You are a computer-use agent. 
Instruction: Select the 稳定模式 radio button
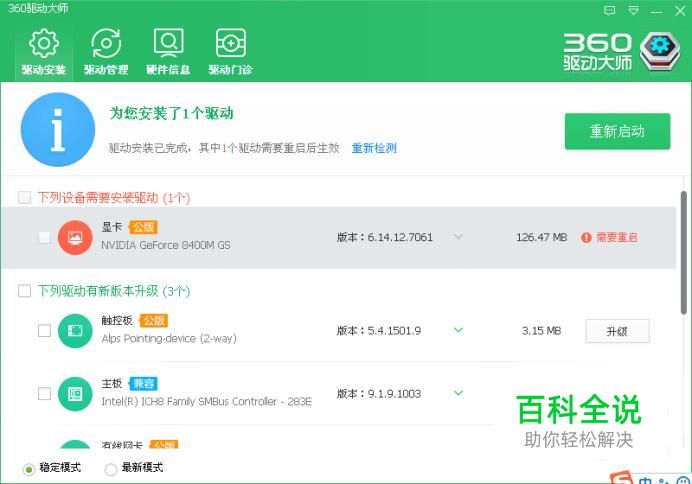click(29, 469)
